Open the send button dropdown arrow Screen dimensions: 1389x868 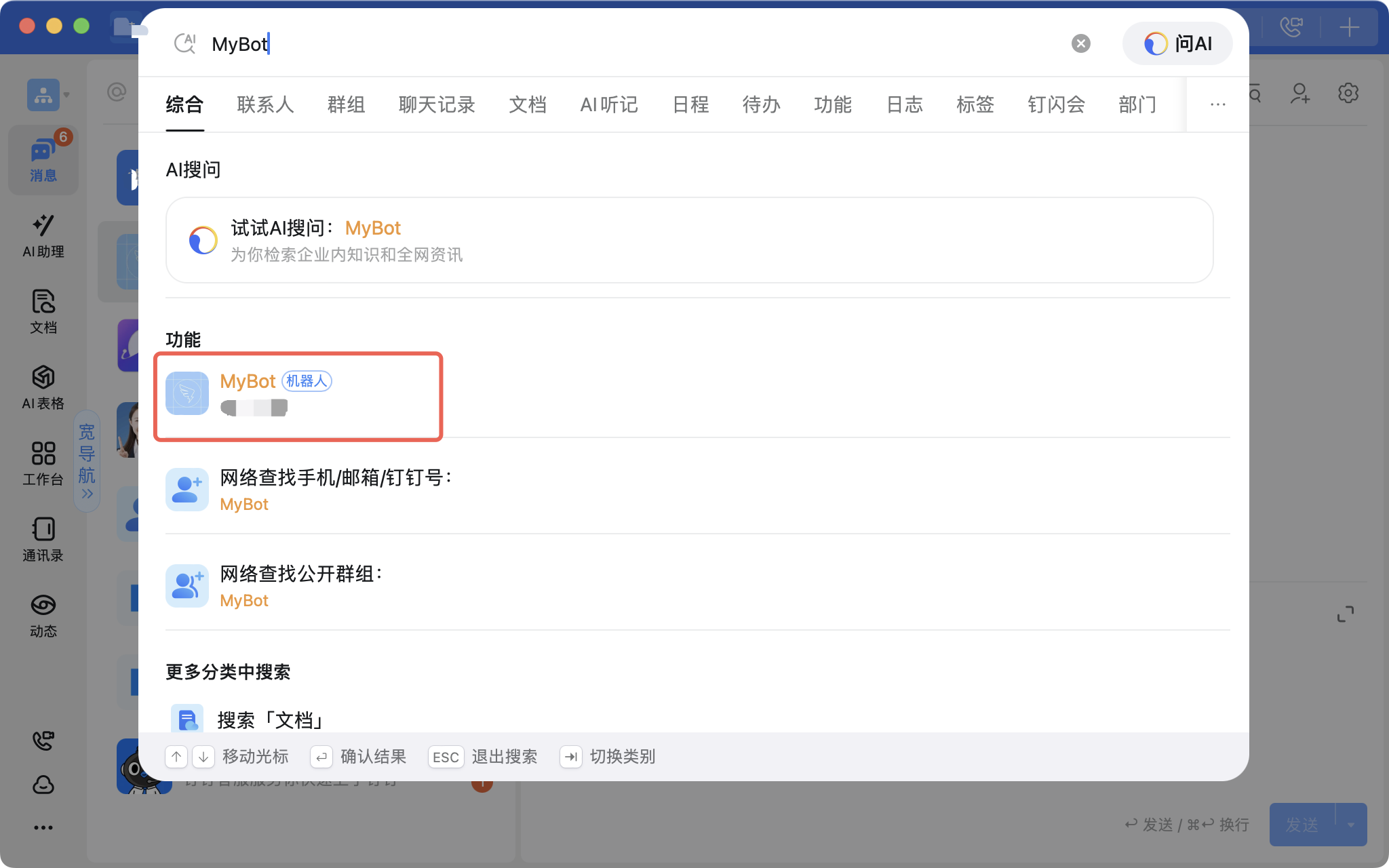point(1351,825)
